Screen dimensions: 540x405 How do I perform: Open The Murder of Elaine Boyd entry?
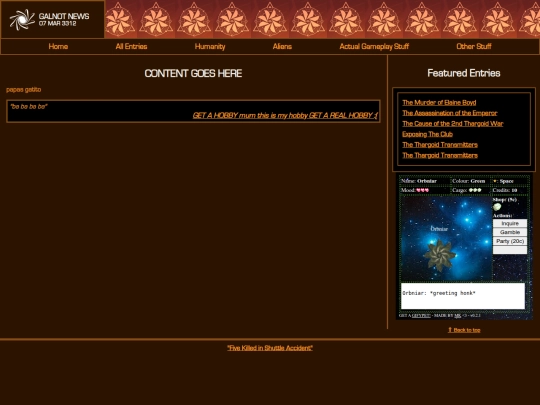(439, 103)
